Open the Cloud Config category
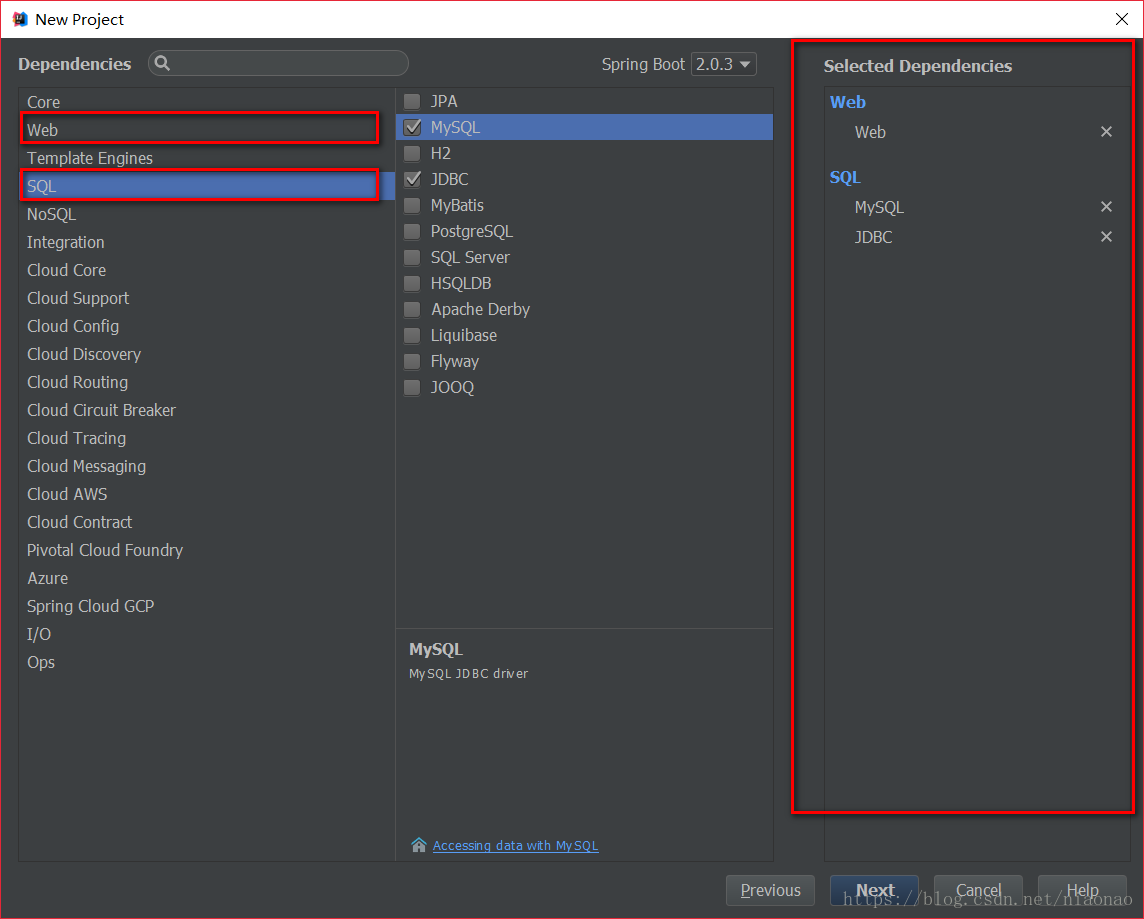Viewport: 1144px width, 919px height. click(x=206, y=326)
